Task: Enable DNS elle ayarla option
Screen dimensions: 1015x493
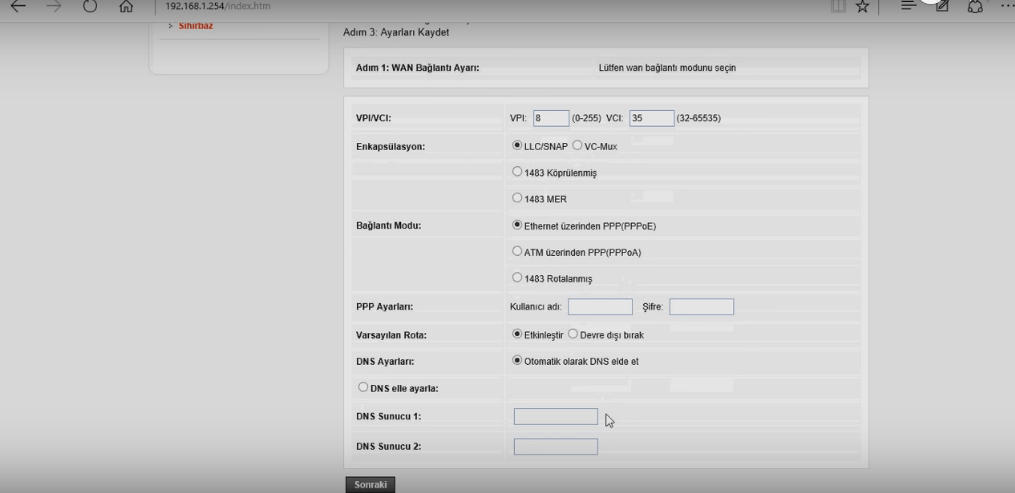Action: click(x=361, y=388)
